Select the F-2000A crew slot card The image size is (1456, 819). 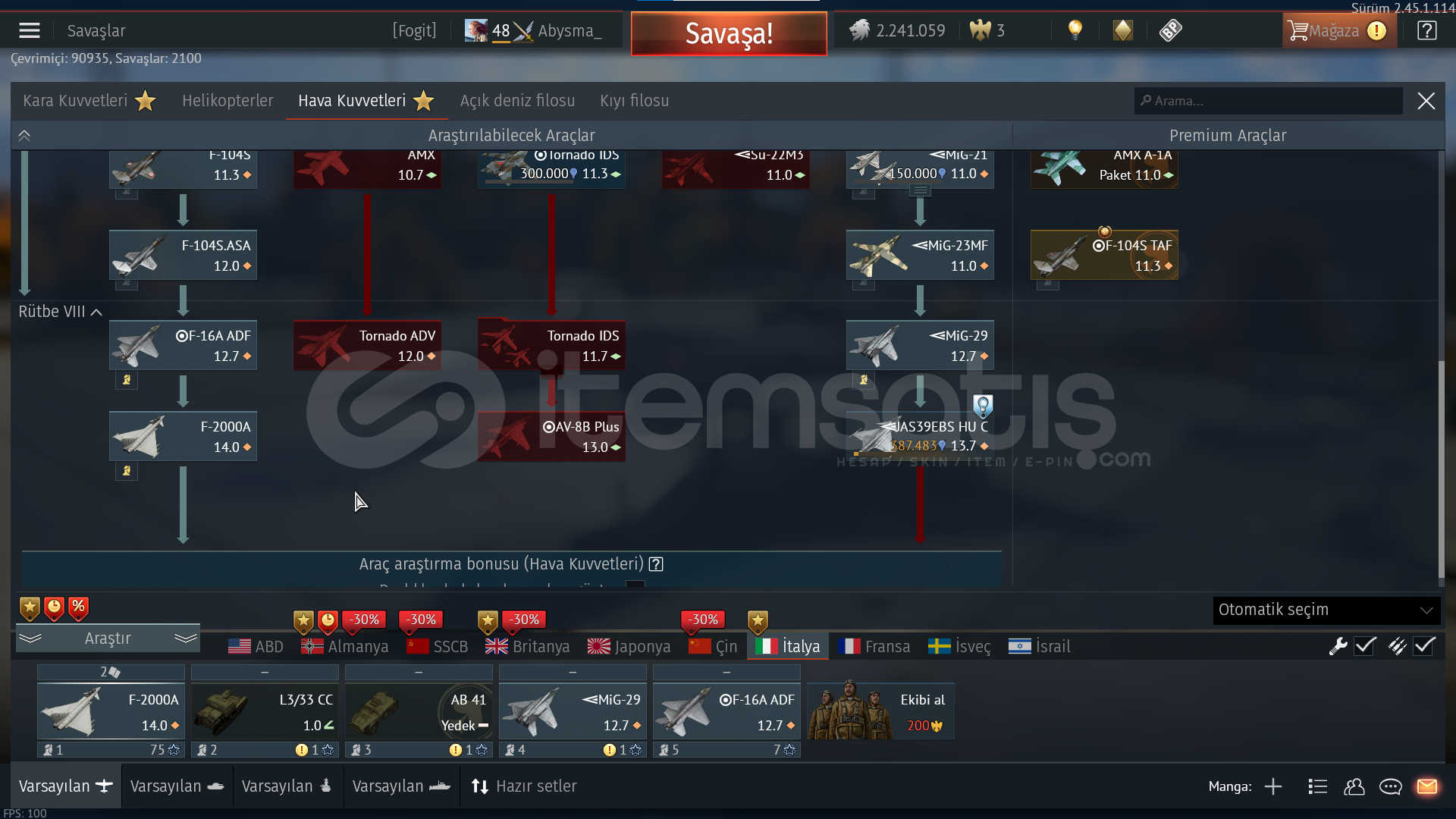pyautogui.click(x=111, y=711)
